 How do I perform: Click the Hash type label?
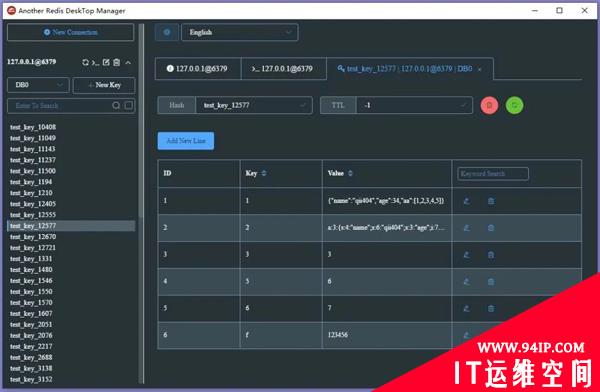pos(177,105)
